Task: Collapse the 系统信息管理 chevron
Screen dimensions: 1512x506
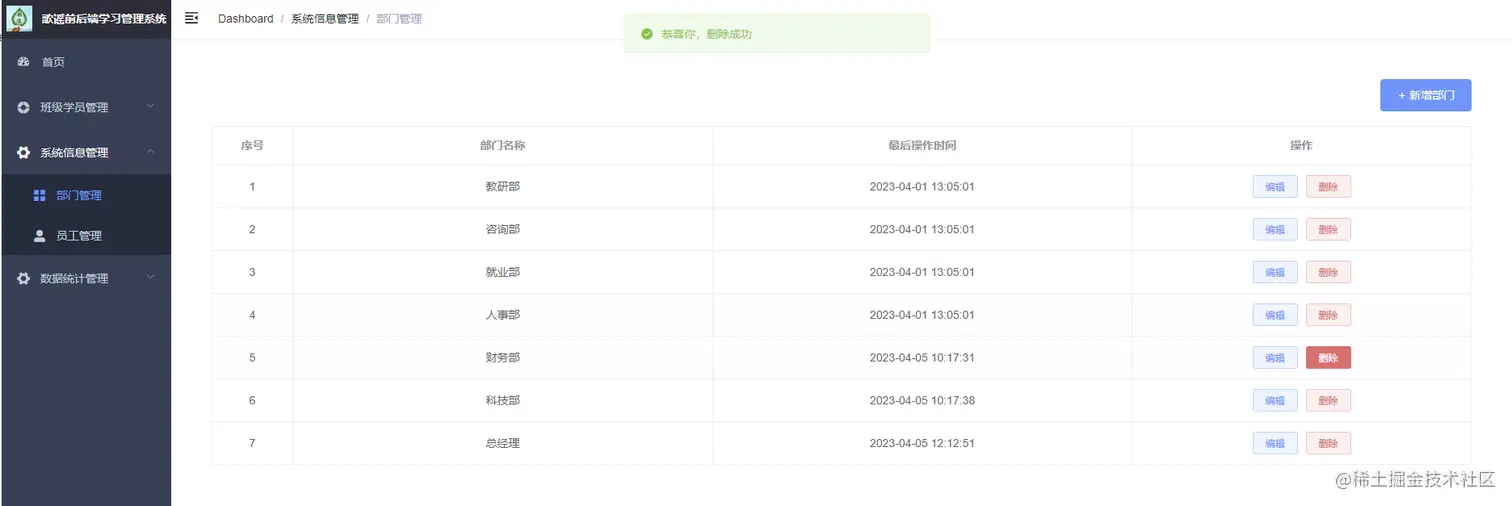Action: click(150, 152)
